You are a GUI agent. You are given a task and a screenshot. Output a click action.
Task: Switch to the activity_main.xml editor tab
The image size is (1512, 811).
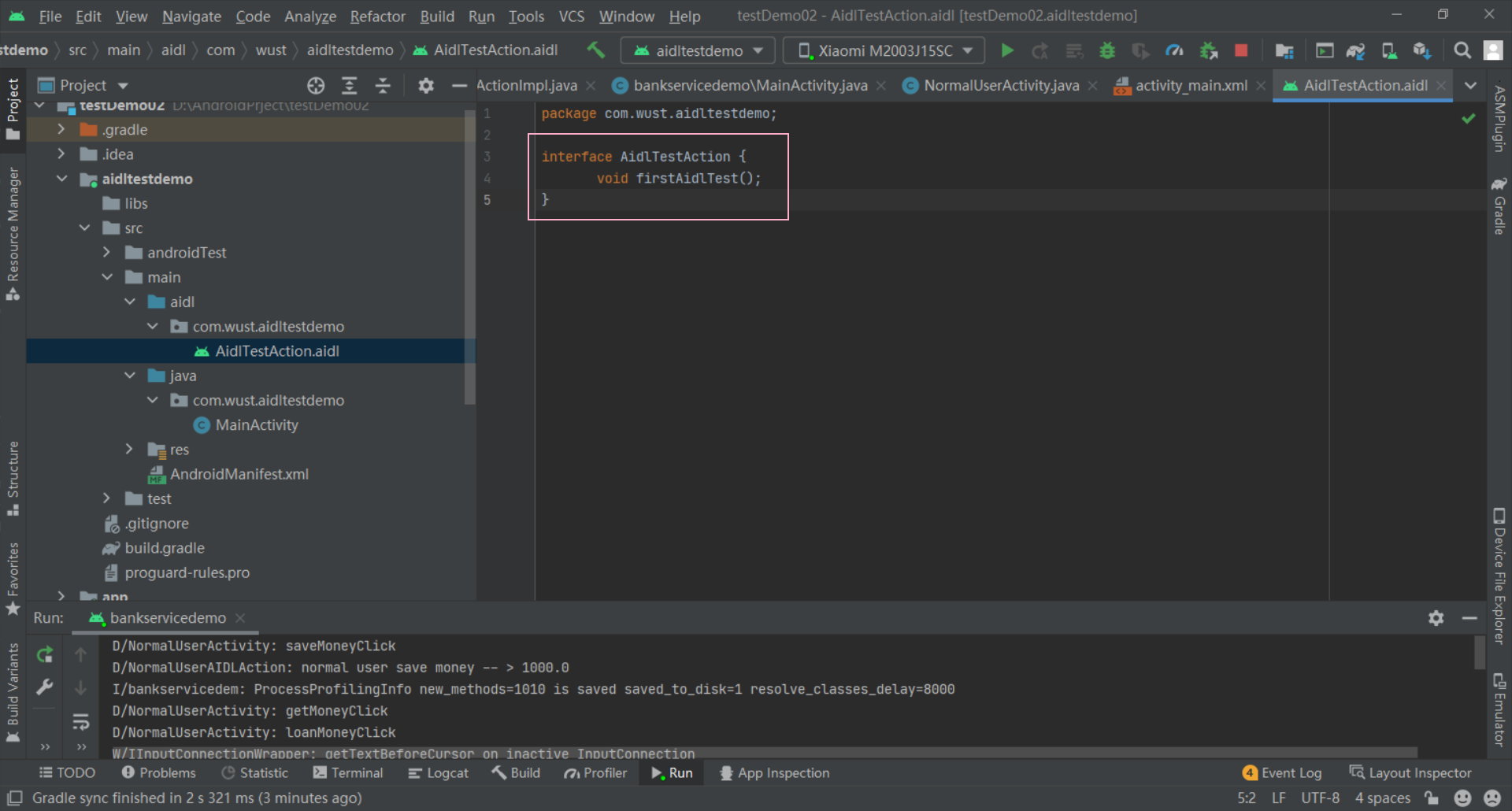coord(1191,85)
